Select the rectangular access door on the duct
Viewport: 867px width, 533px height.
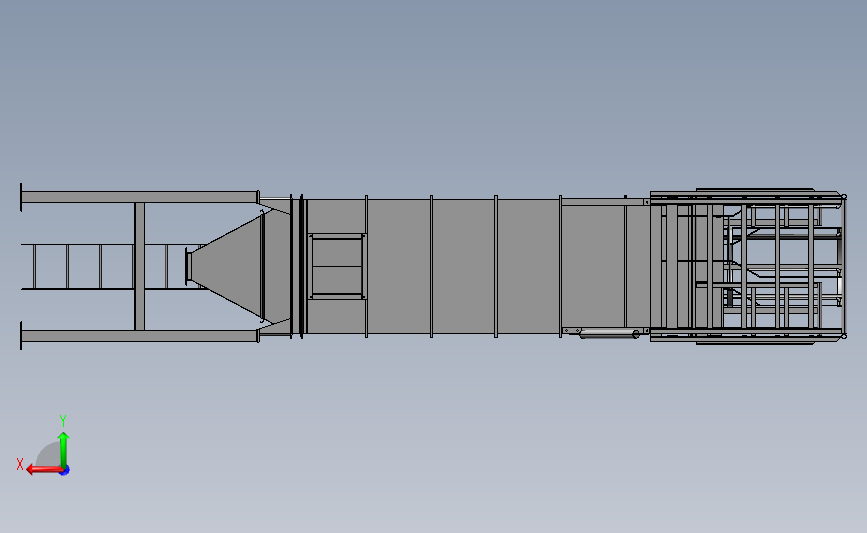coord(337,266)
